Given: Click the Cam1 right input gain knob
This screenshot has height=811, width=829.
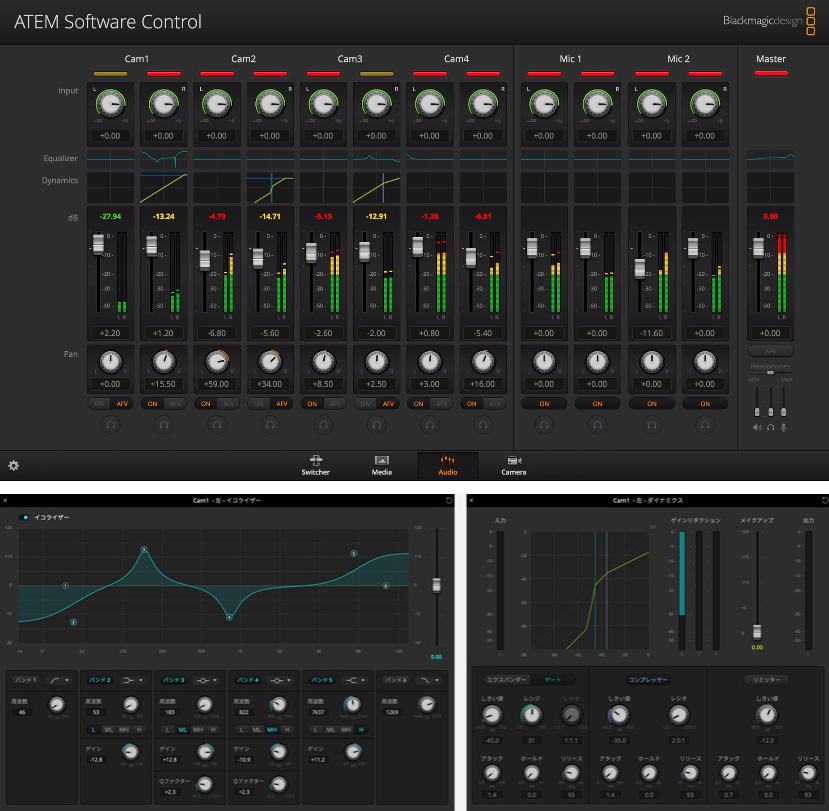Looking at the screenshot, I should point(163,104).
